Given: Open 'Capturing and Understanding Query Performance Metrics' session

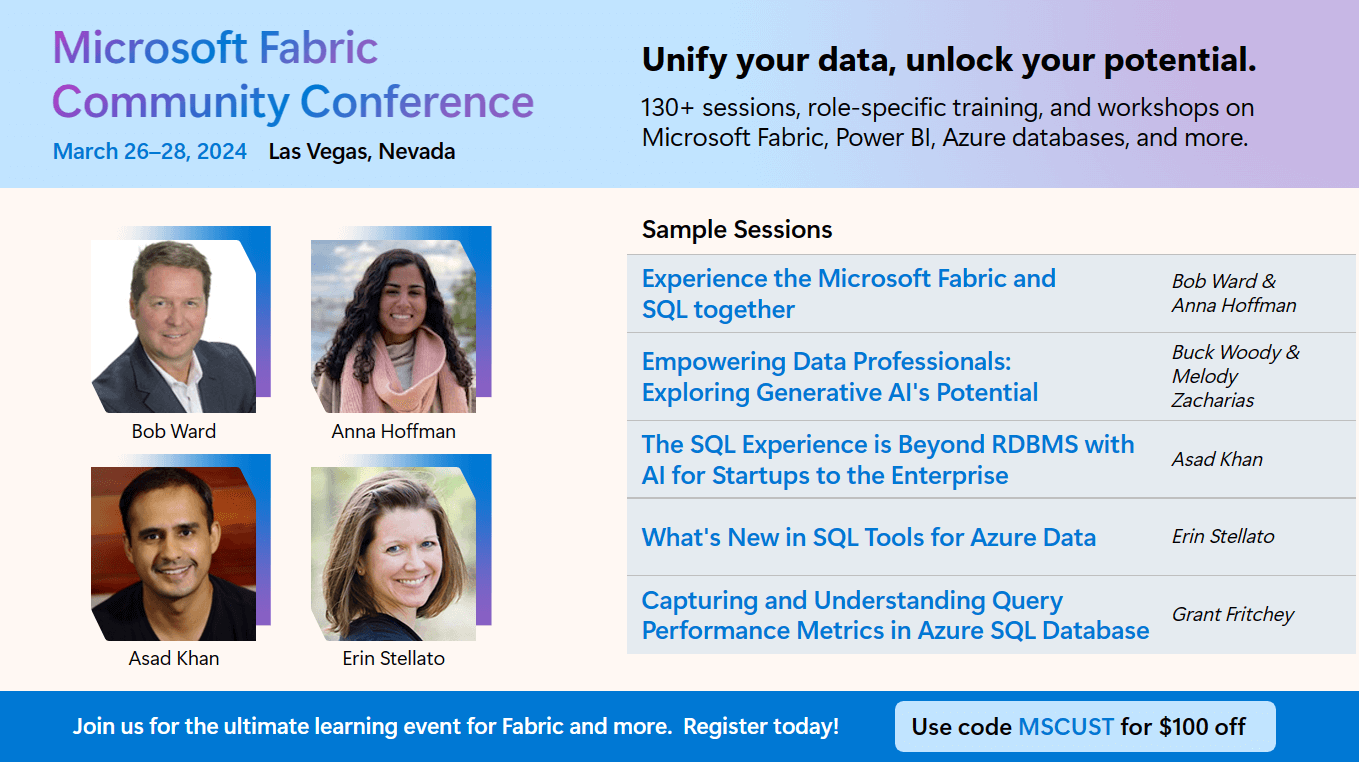Looking at the screenshot, I should [x=895, y=615].
